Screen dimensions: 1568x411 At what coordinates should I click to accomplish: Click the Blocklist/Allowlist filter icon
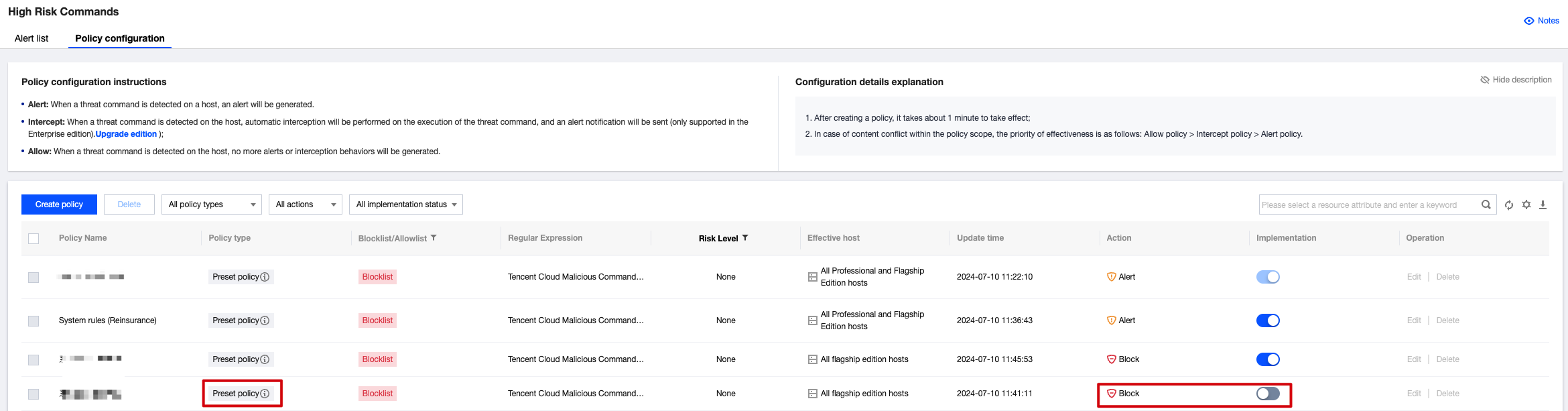pyautogui.click(x=434, y=238)
